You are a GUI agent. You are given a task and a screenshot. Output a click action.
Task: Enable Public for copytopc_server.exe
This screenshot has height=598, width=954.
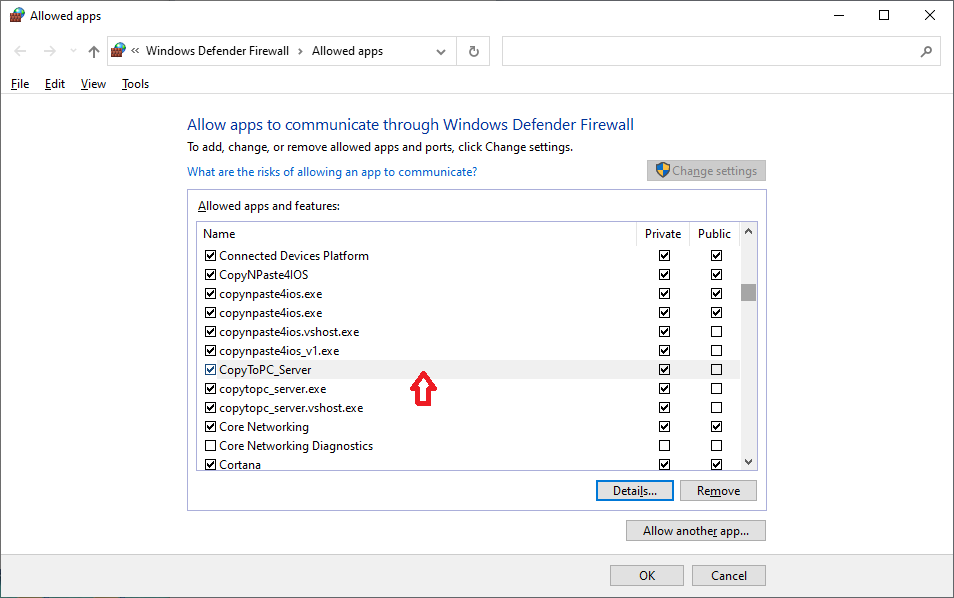coord(717,388)
